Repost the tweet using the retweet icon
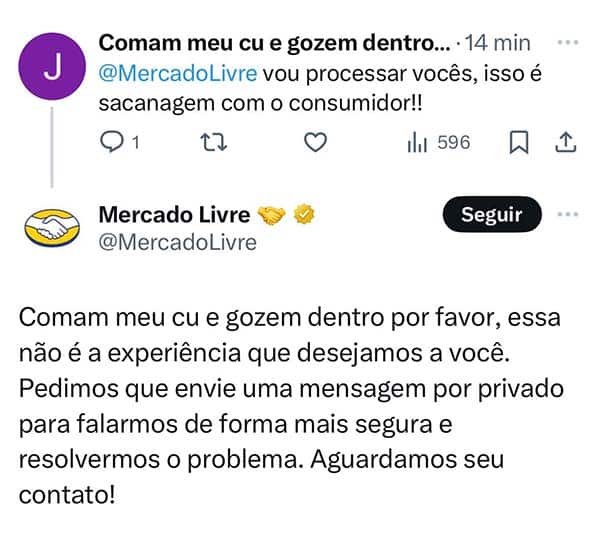The image size is (600, 540). tap(213, 143)
